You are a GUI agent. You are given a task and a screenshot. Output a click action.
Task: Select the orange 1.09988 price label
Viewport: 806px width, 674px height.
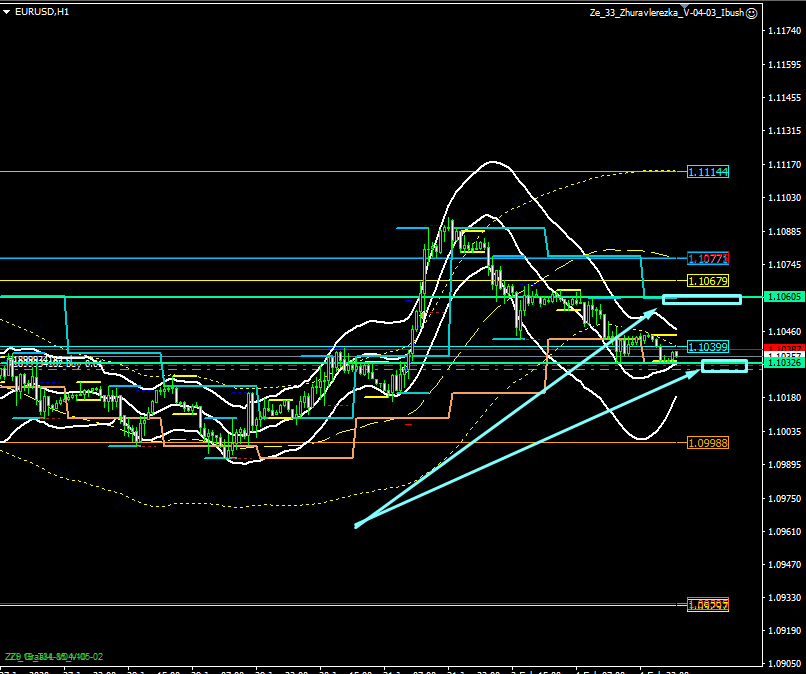pos(707,442)
